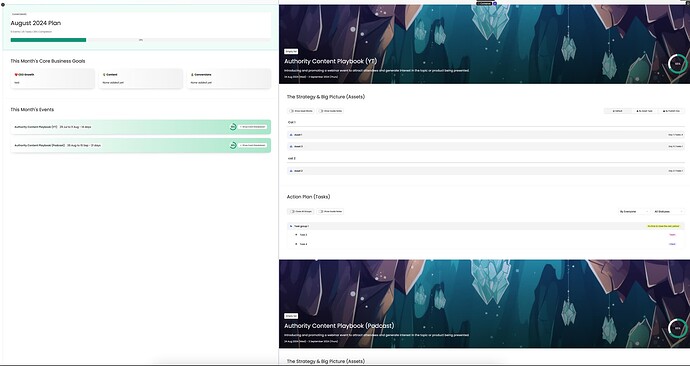This screenshot has height=366, width=690.
Task: Click the YT playbook banner progress circle
Action: pyautogui.click(x=677, y=64)
